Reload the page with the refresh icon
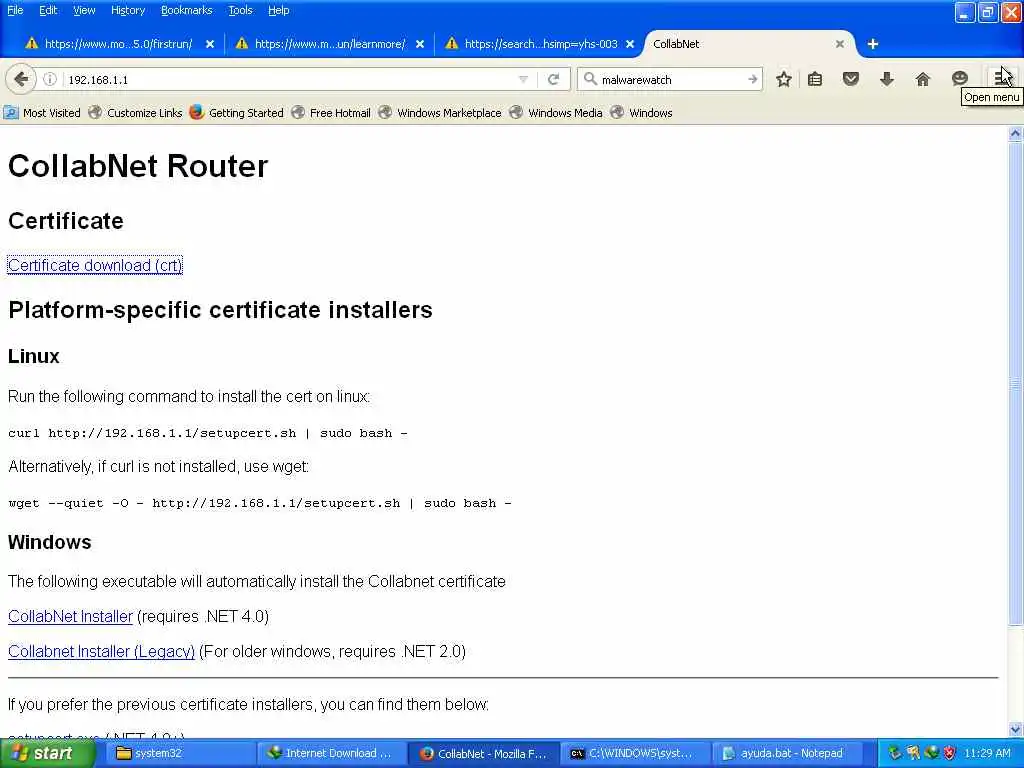This screenshot has width=1024, height=768. 553,79
